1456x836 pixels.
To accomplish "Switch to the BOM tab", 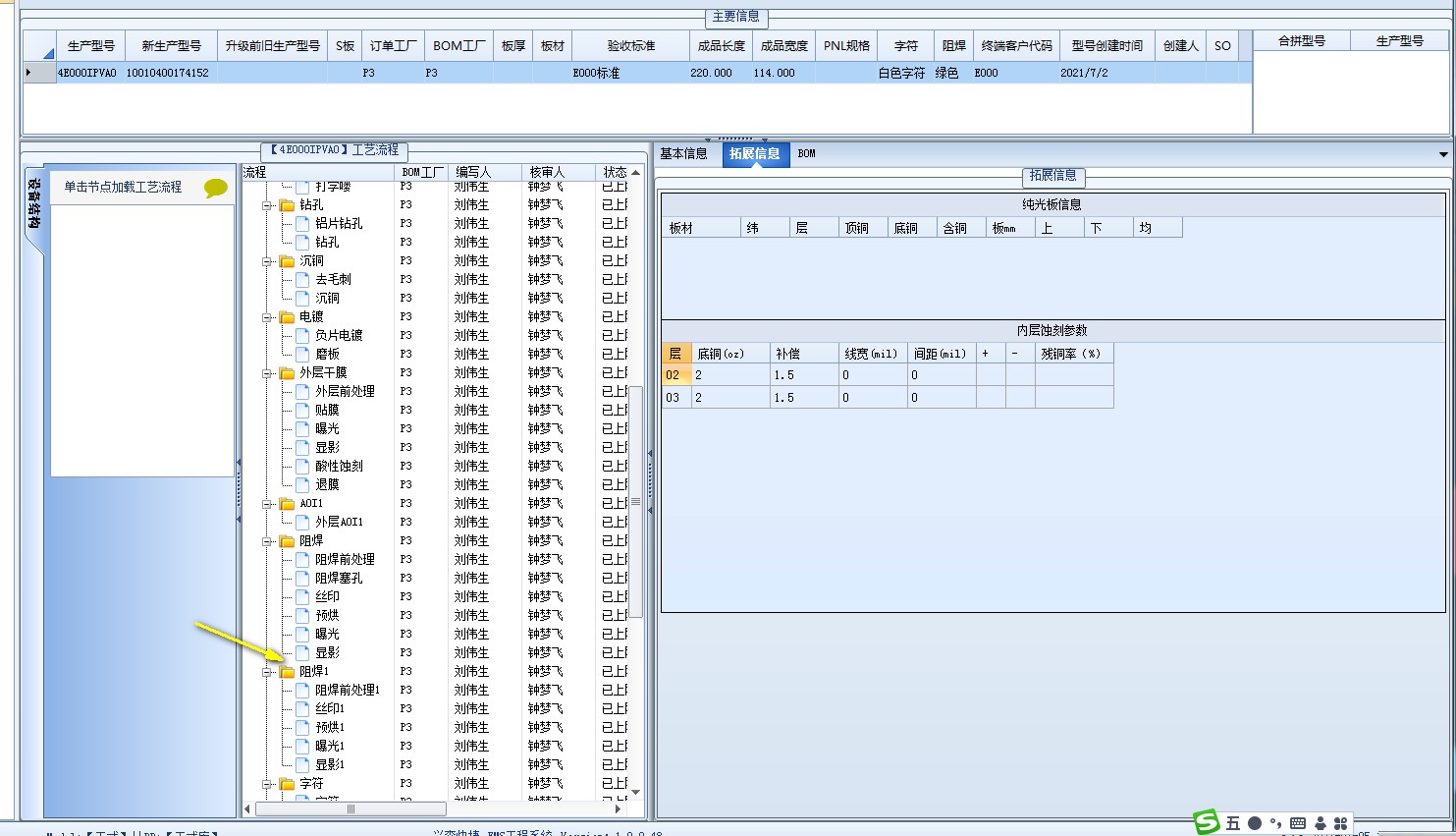I will tap(806, 153).
